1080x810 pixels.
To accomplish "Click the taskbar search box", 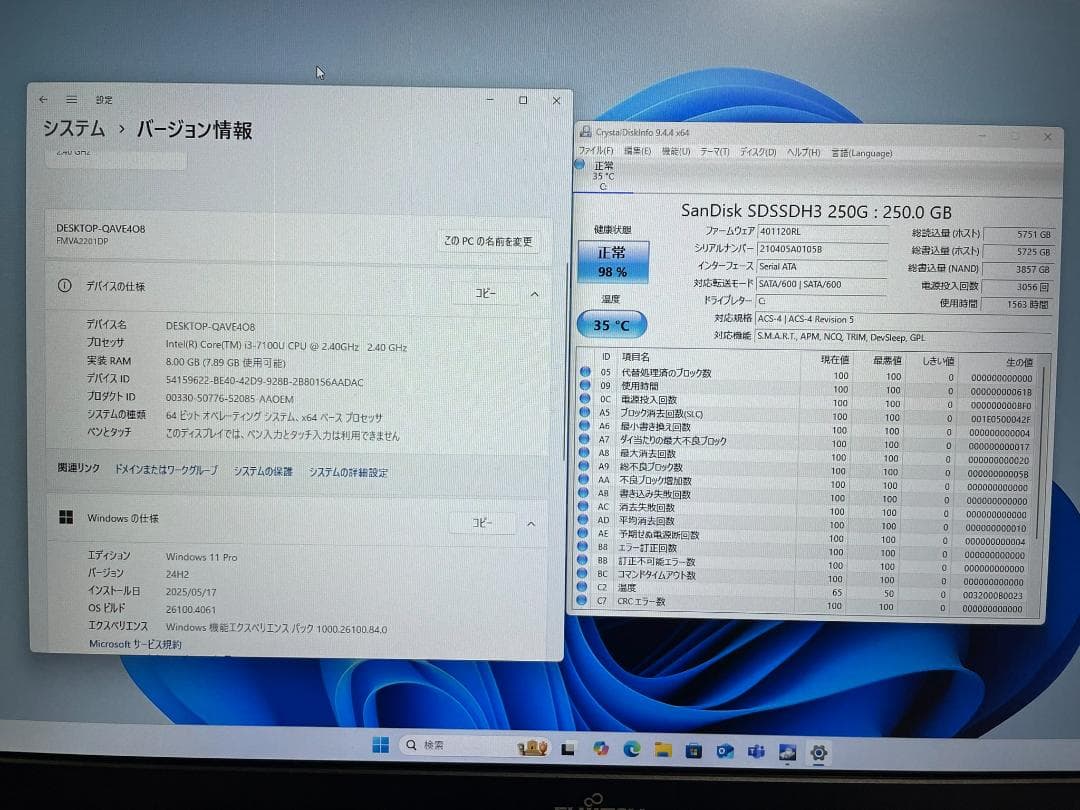I will point(474,745).
